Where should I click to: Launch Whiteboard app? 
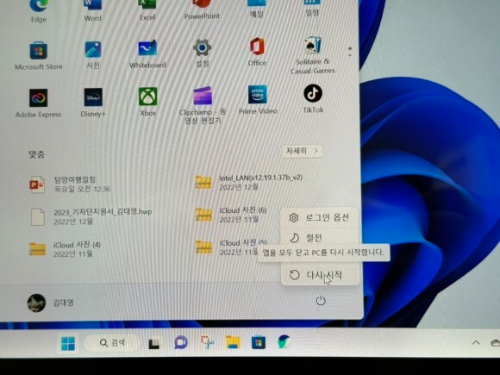[x=147, y=54]
